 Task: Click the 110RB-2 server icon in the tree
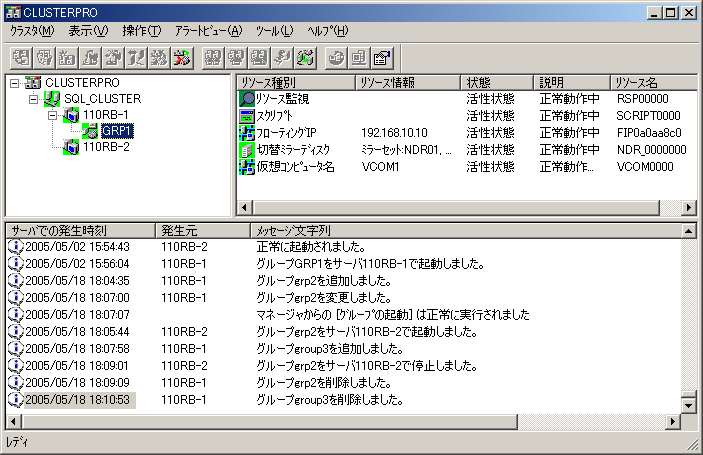[71, 147]
